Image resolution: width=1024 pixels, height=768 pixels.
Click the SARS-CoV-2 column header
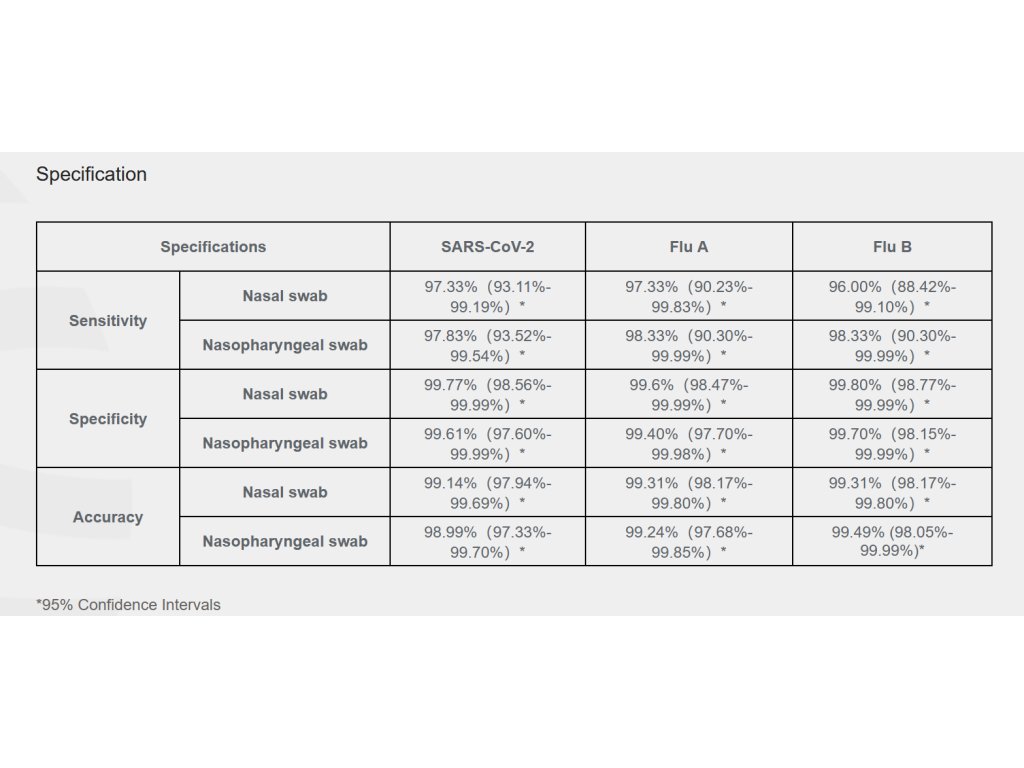pyautogui.click(x=487, y=246)
